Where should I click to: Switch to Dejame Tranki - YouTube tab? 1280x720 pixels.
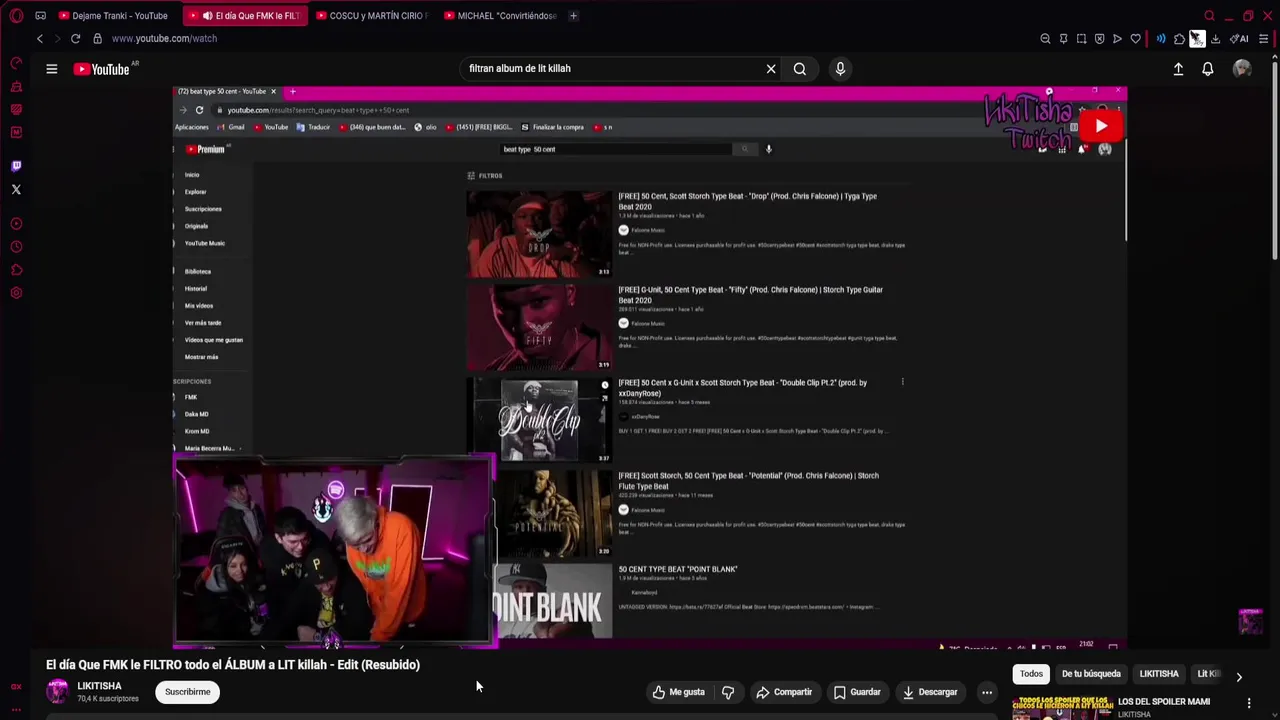[x=113, y=15]
